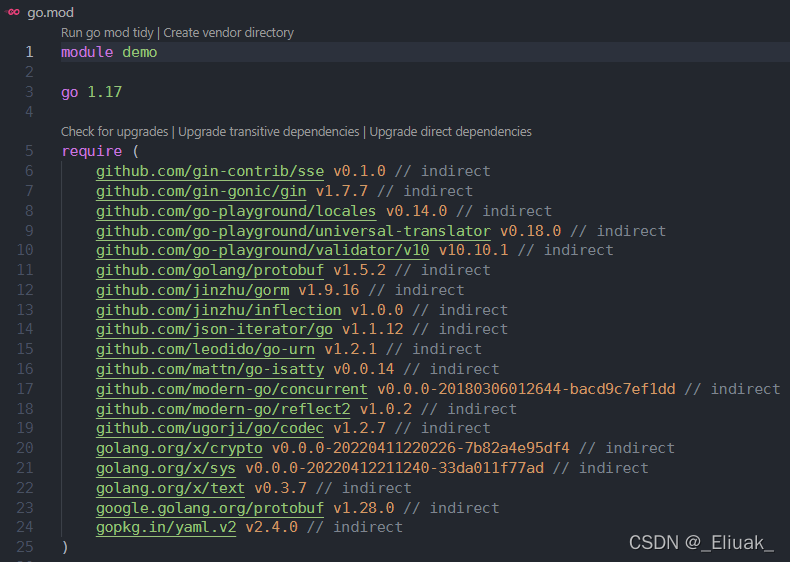Click the go.mod file icon in breadcrumb
790x562 pixels.
[x=13, y=12]
